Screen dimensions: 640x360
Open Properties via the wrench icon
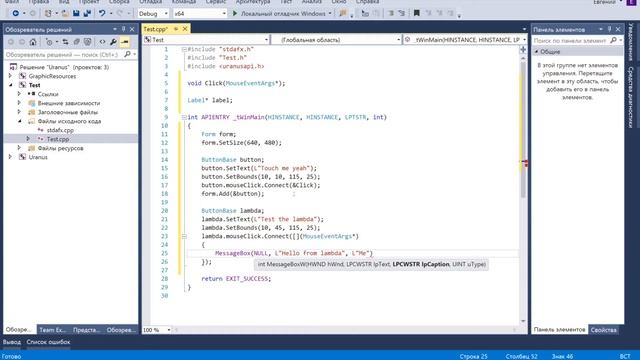click(x=113, y=42)
